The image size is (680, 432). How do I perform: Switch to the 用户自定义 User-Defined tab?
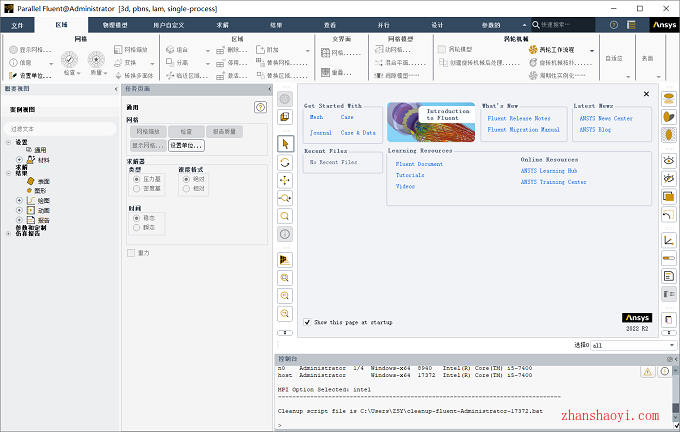(x=169, y=25)
